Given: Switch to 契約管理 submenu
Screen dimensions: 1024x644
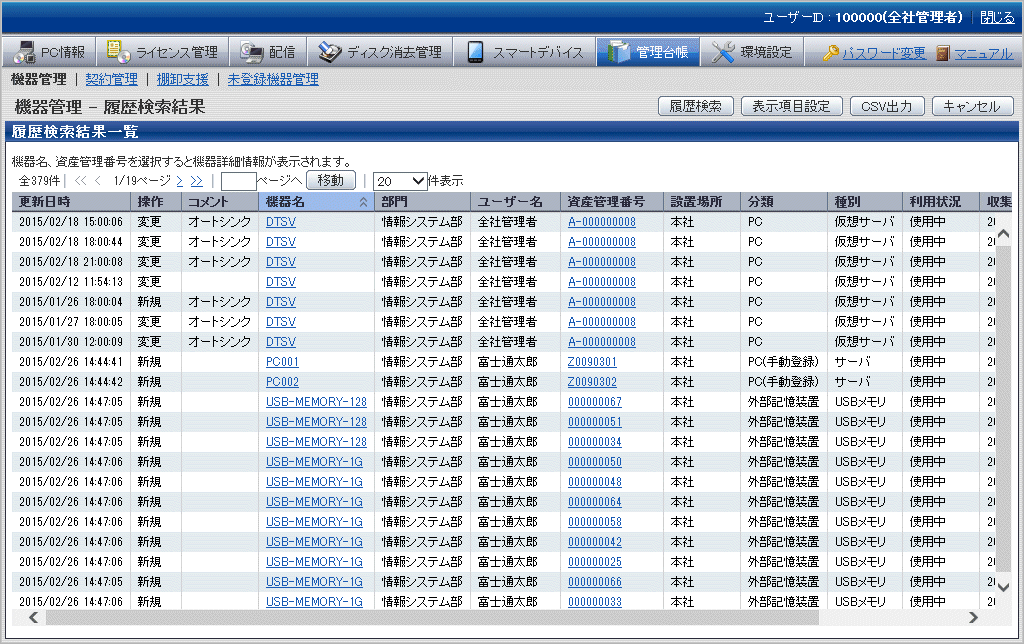Looking at the screenshot, I should (x=111, y=79).
